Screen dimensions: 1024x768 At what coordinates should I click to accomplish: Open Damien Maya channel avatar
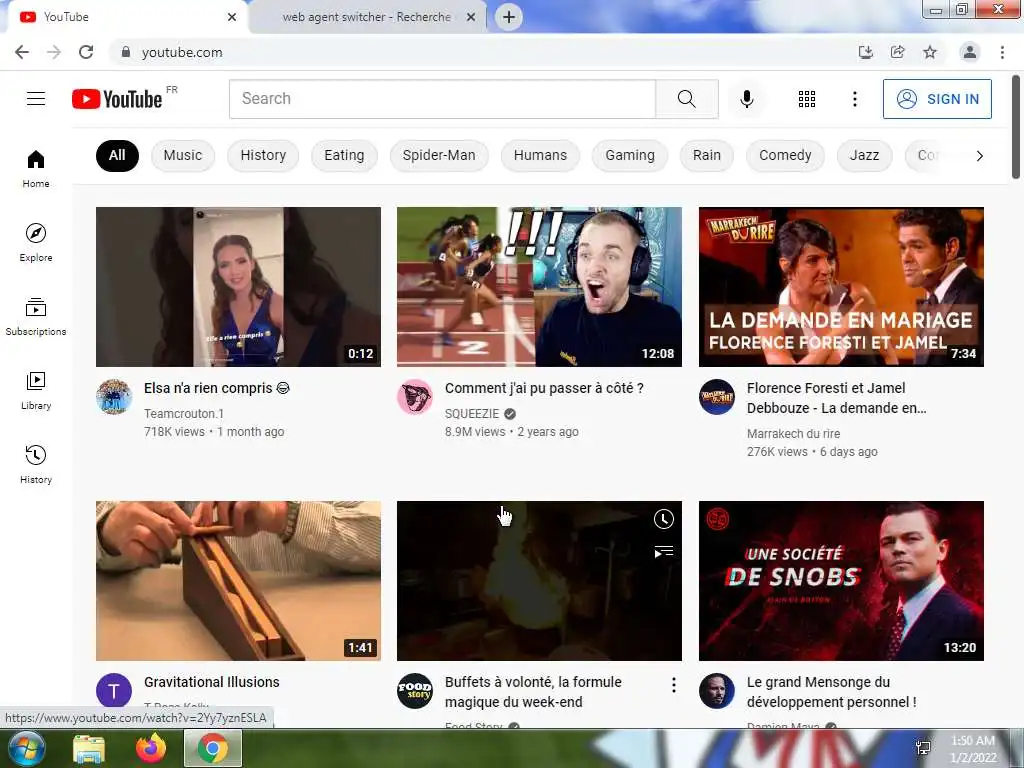click(716, 690)
